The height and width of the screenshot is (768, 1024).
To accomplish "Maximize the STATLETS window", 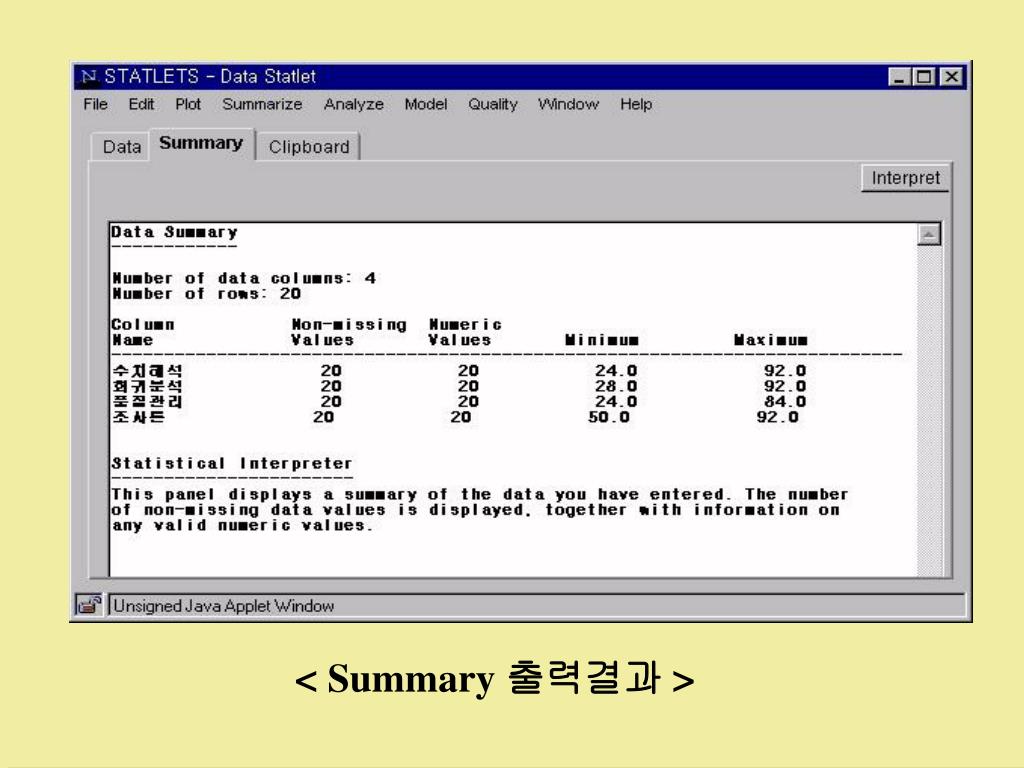I will click(x=923, y=77).
